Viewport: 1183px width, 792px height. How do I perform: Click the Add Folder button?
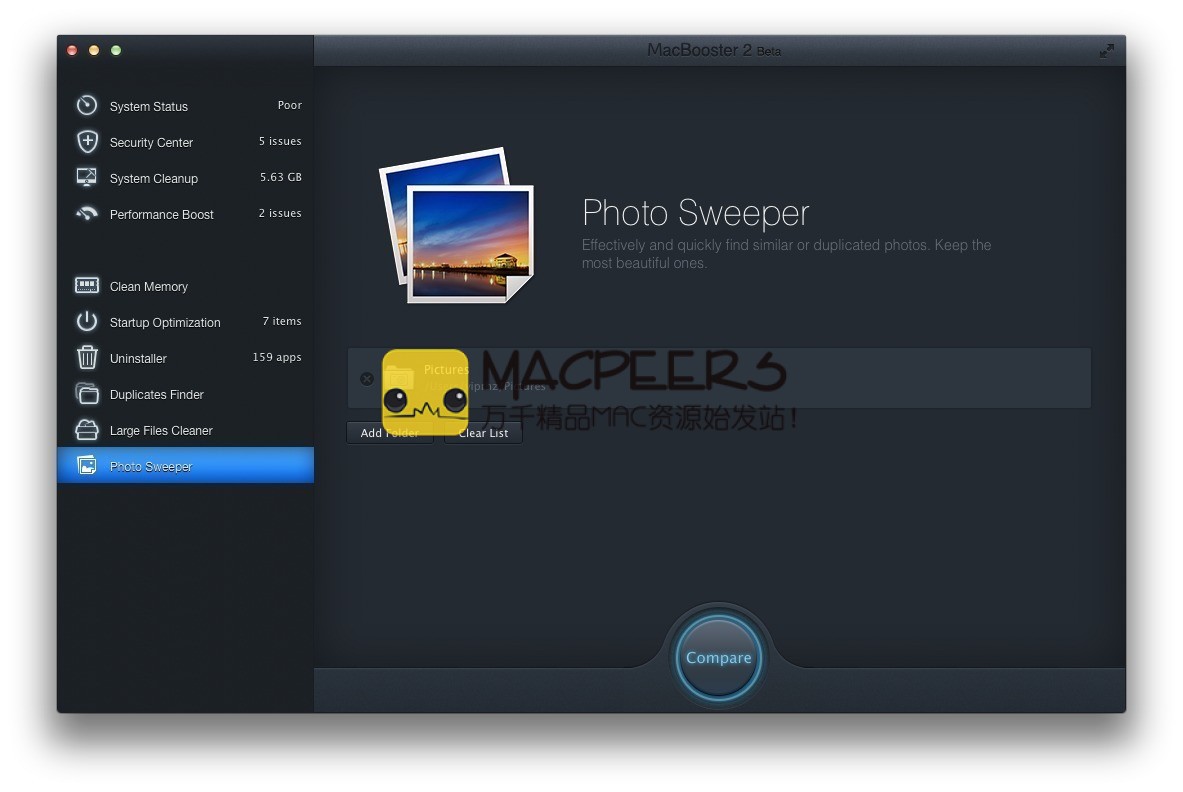[389, 433]
